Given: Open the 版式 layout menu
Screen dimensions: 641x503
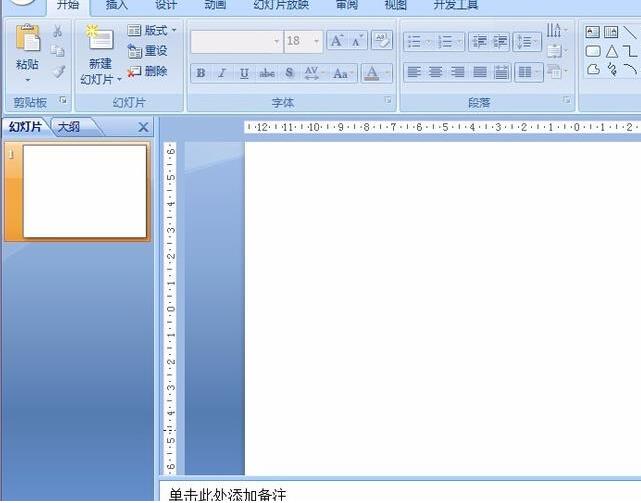Looking at the screenshot, I should pyautogui.click(x=152, y=30).
